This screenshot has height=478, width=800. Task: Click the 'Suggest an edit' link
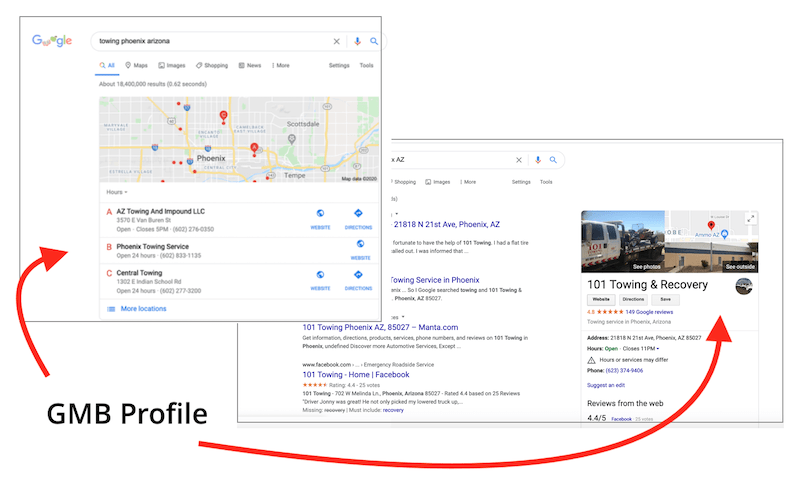click(x=606, y=385)
